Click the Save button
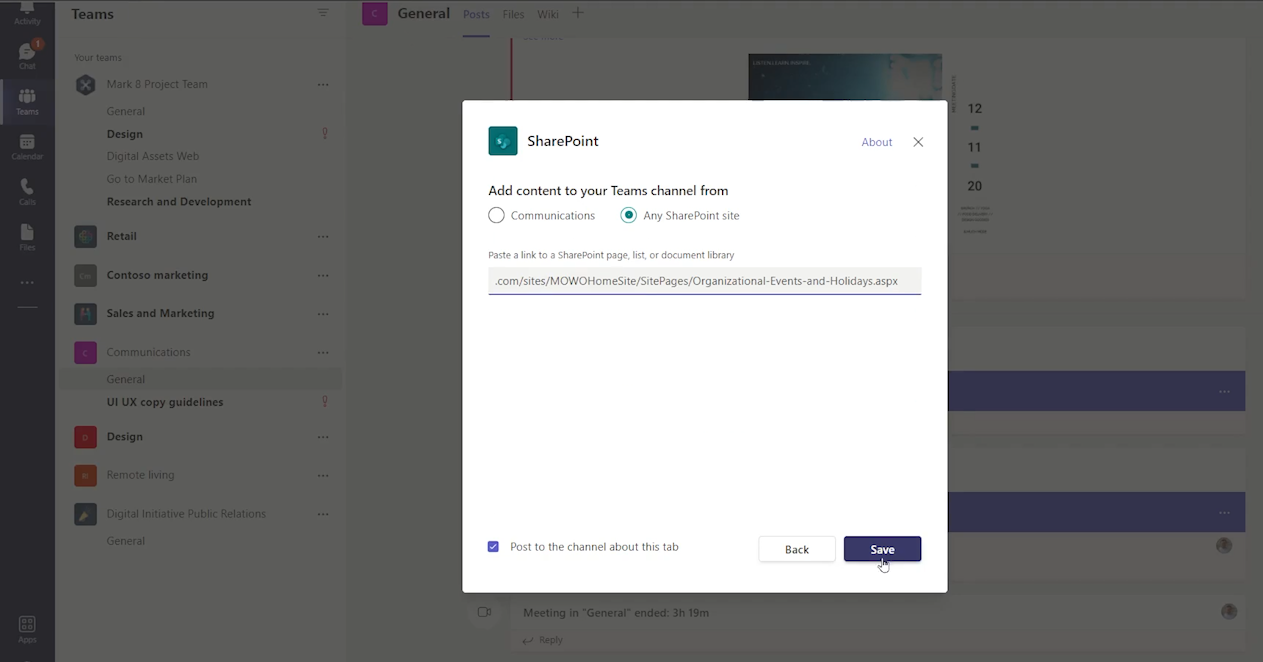1263x662 pixels. coord(882,549)
